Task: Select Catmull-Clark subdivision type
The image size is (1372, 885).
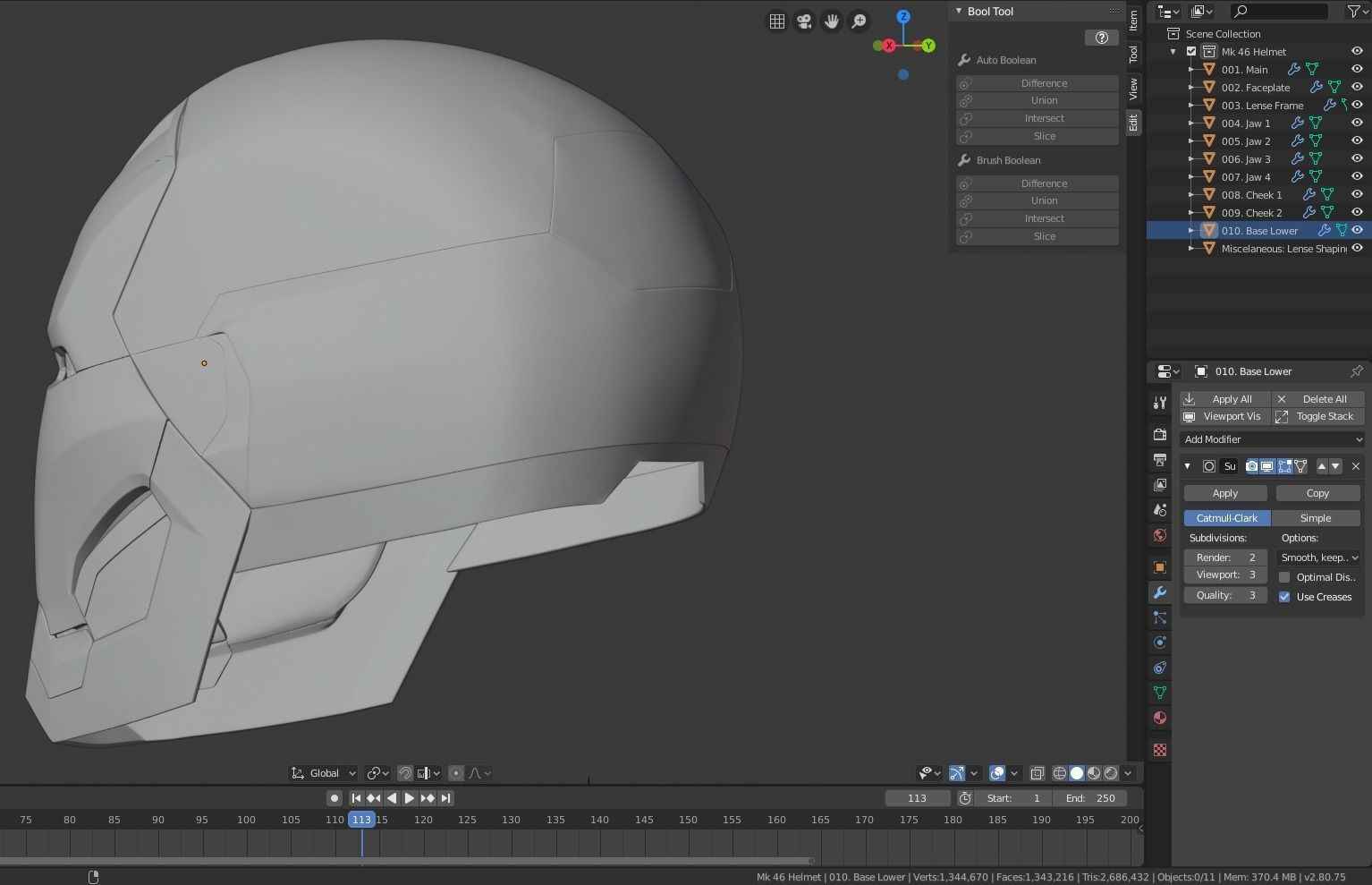Action: (1227, 518)
